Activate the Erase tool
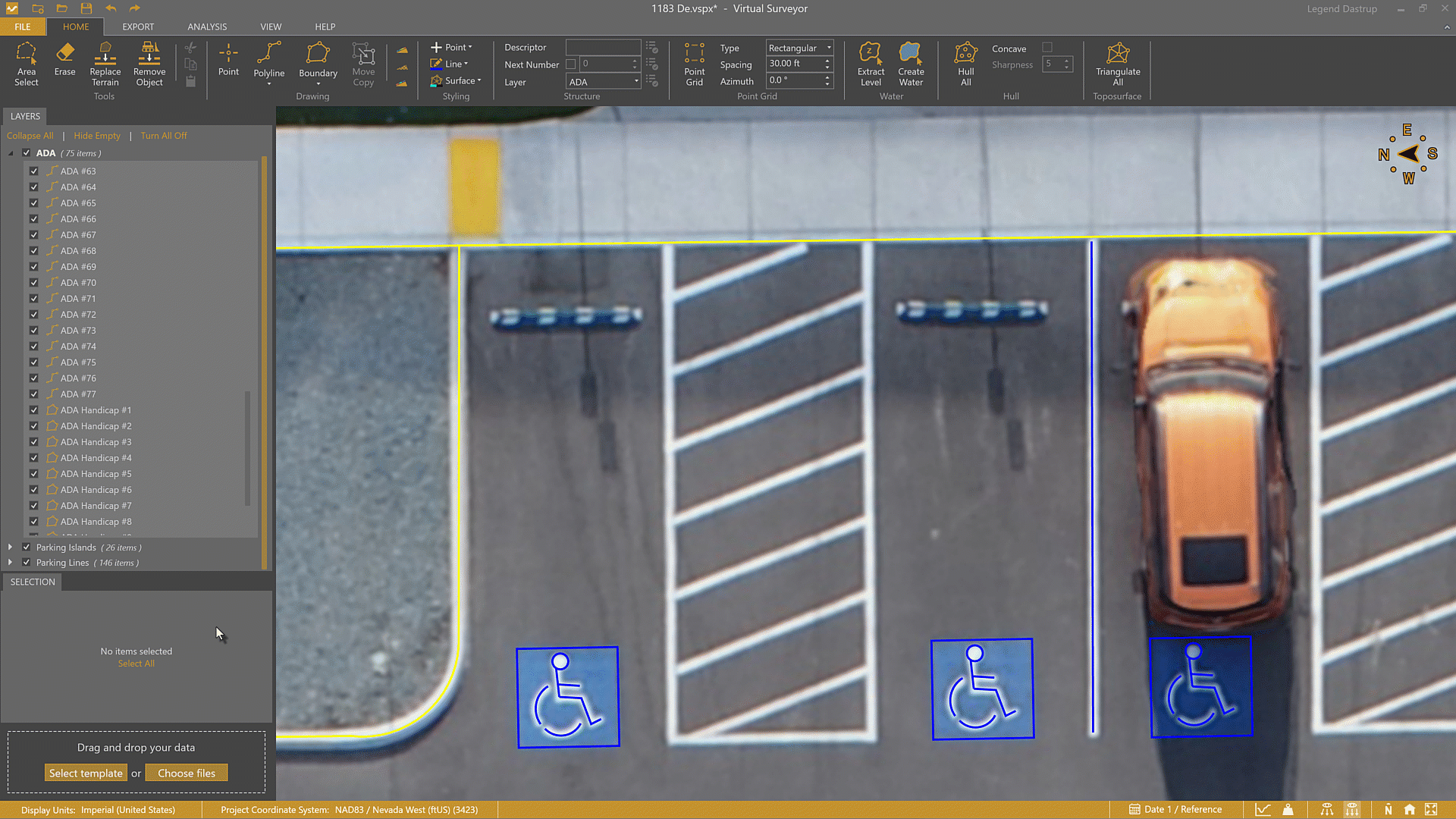The height and width of the screenshot is (819, 1456). 64,59
